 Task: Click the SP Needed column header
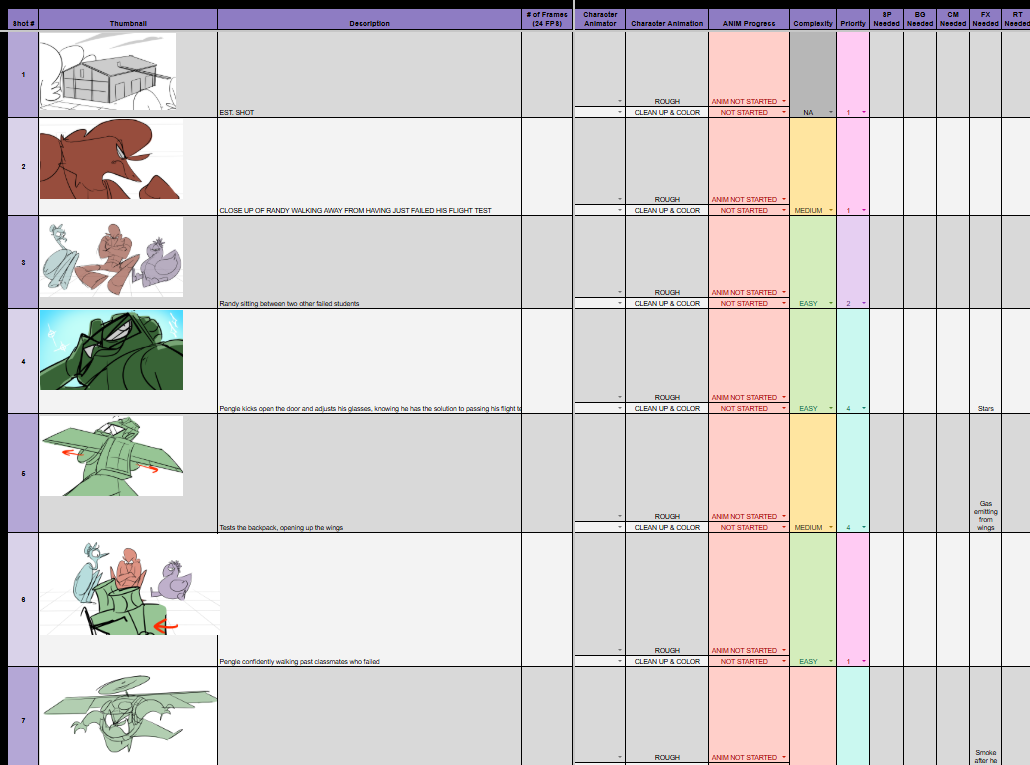(886, 19)
